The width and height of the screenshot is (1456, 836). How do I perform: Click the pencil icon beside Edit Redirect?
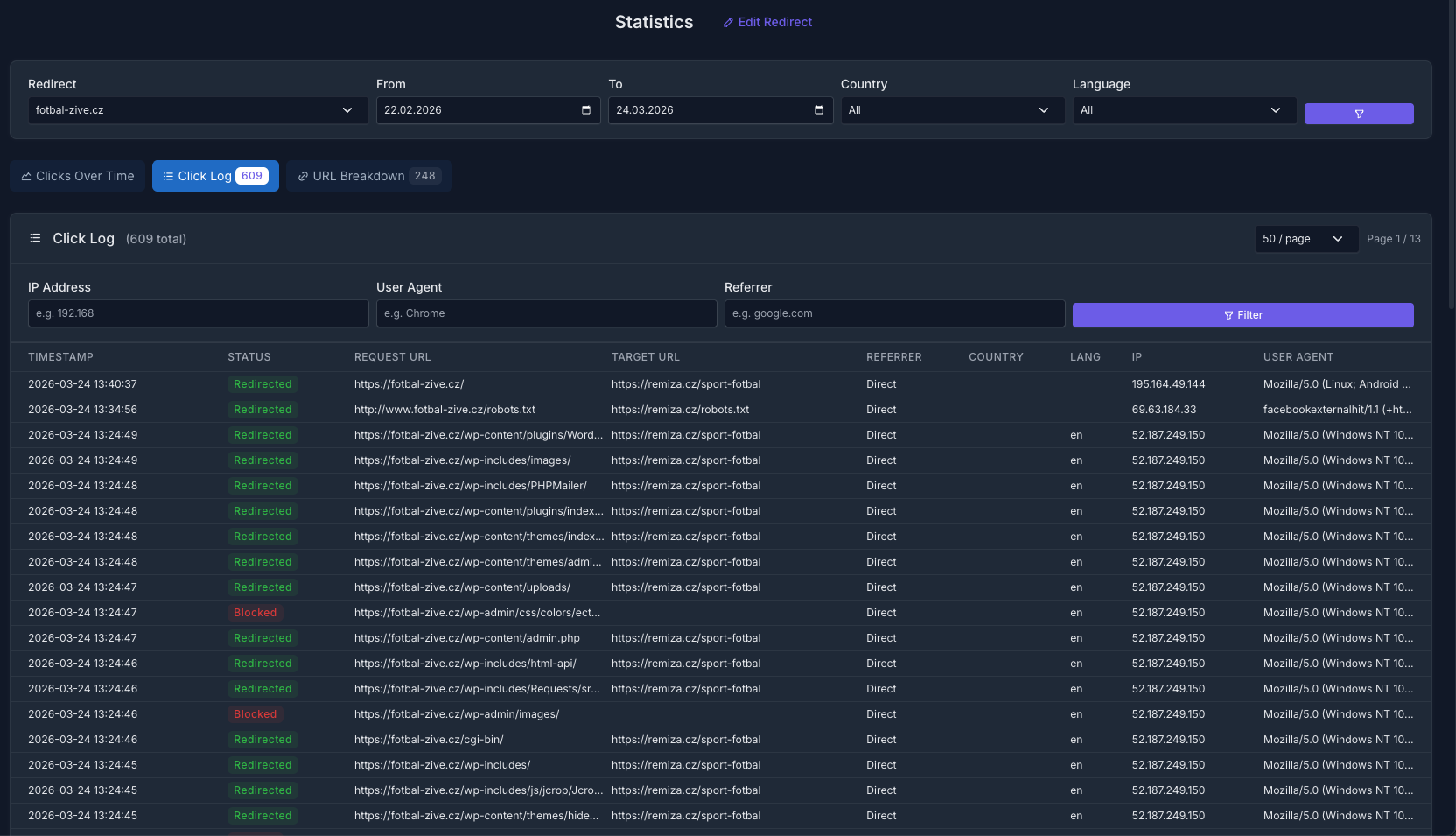pyautogui.click(x=728, y=23)
